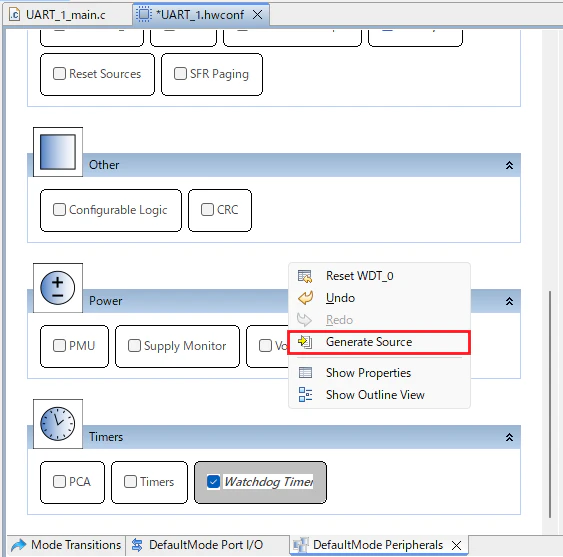
Task: Uncheck the Watchdog Timer checkbox
Action: click(213, 482)
